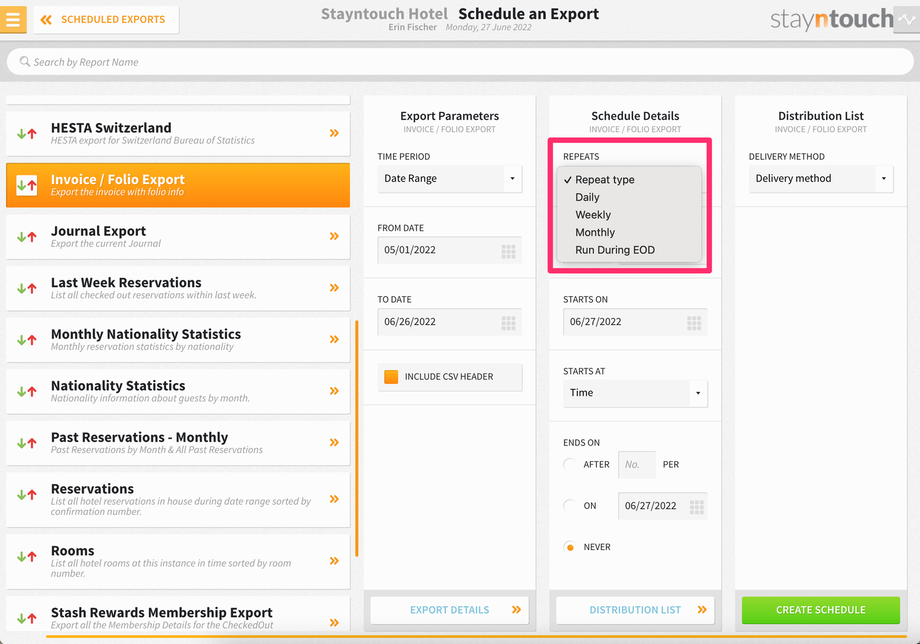Open the Starts At Time dropdown
This screenshot has height=644, width=920.
tap(635, 393)
